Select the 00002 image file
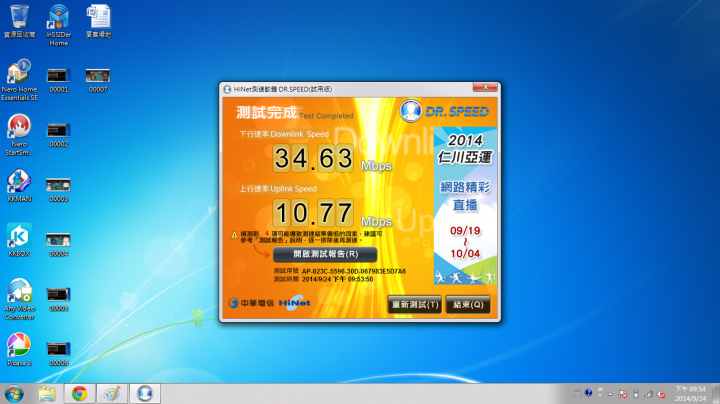 (x=58, y=135)
